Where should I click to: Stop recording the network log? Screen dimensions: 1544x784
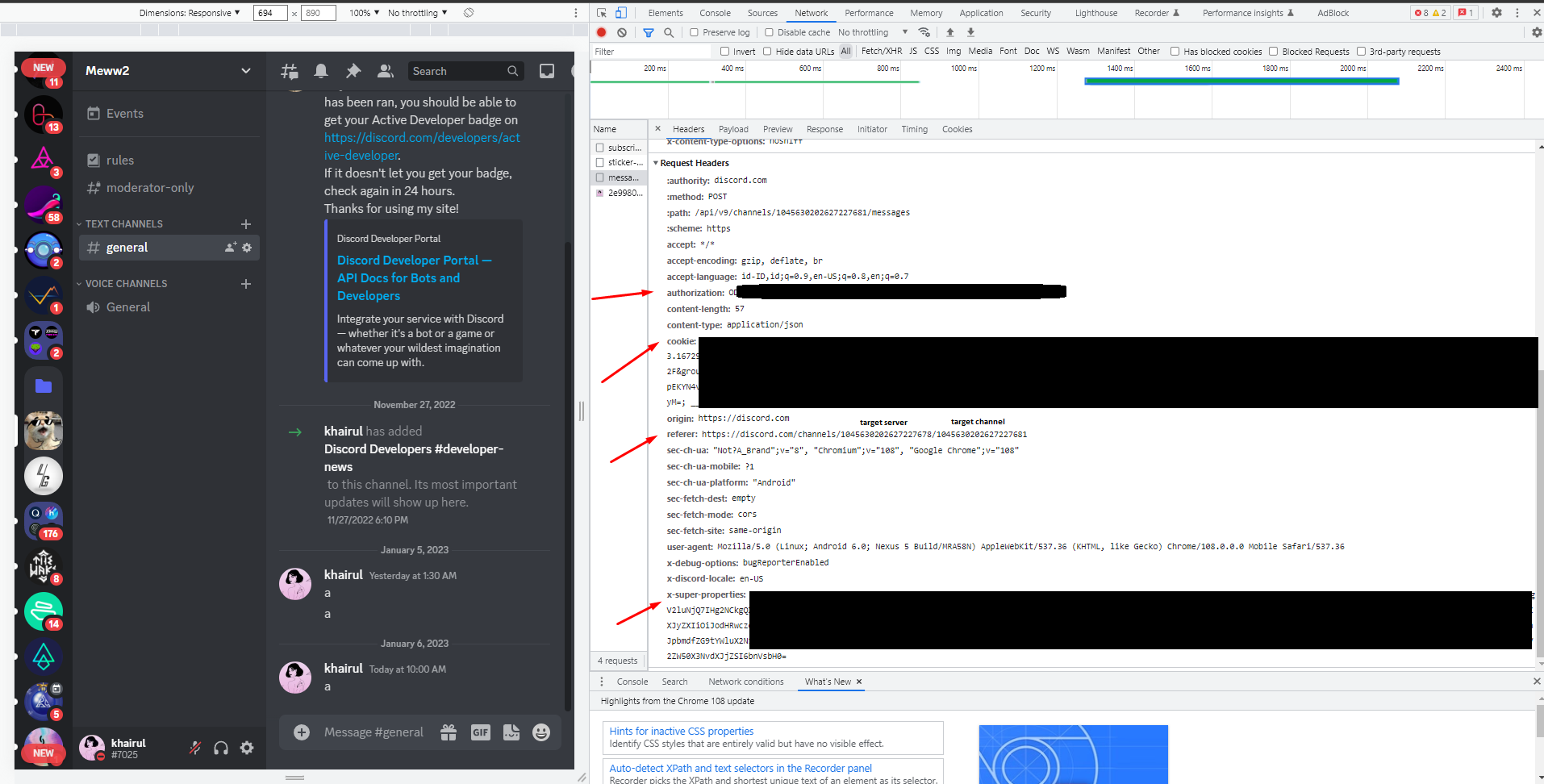click(600, 32)
